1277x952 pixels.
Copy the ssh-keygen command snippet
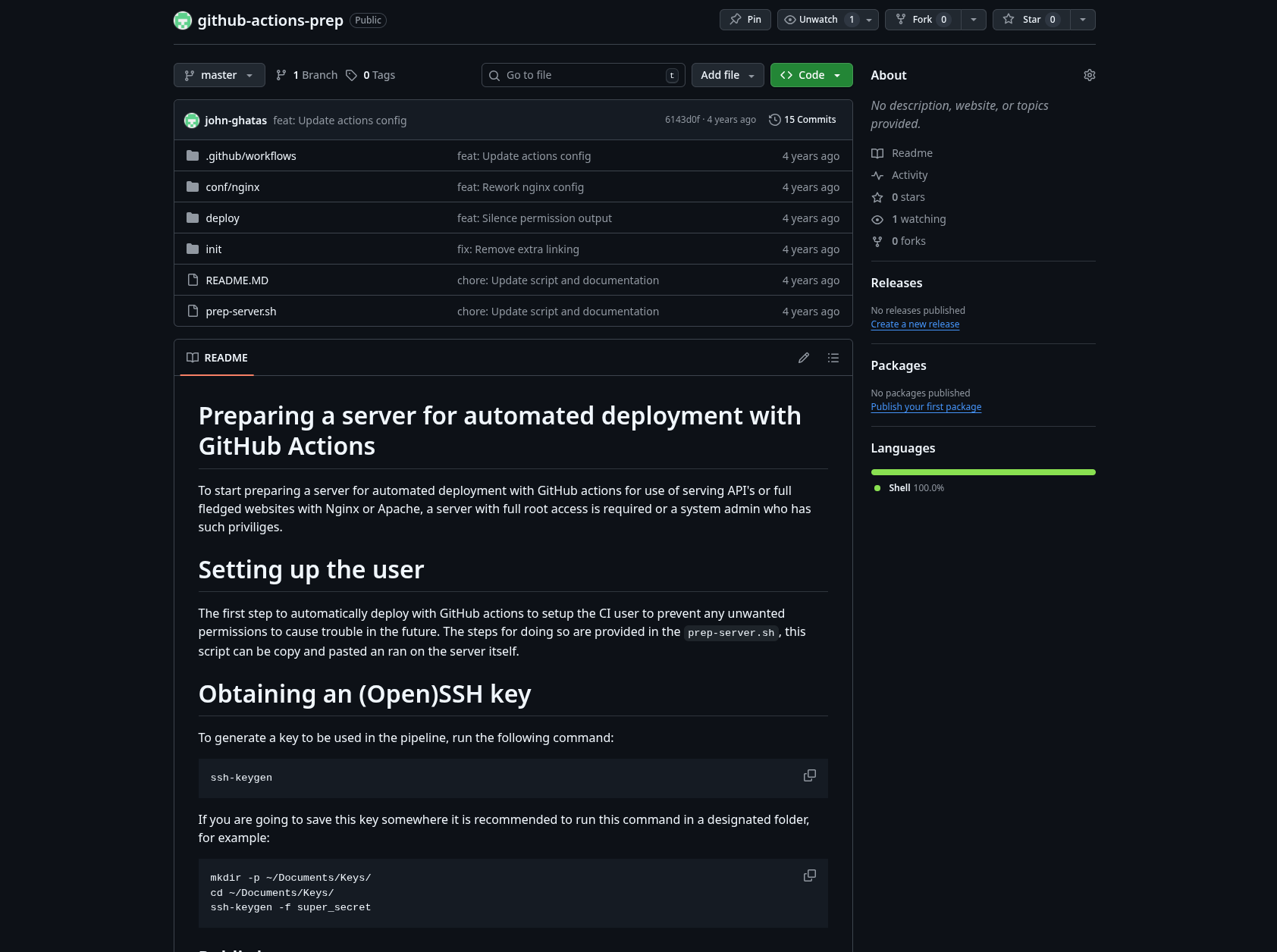point(809,775)
